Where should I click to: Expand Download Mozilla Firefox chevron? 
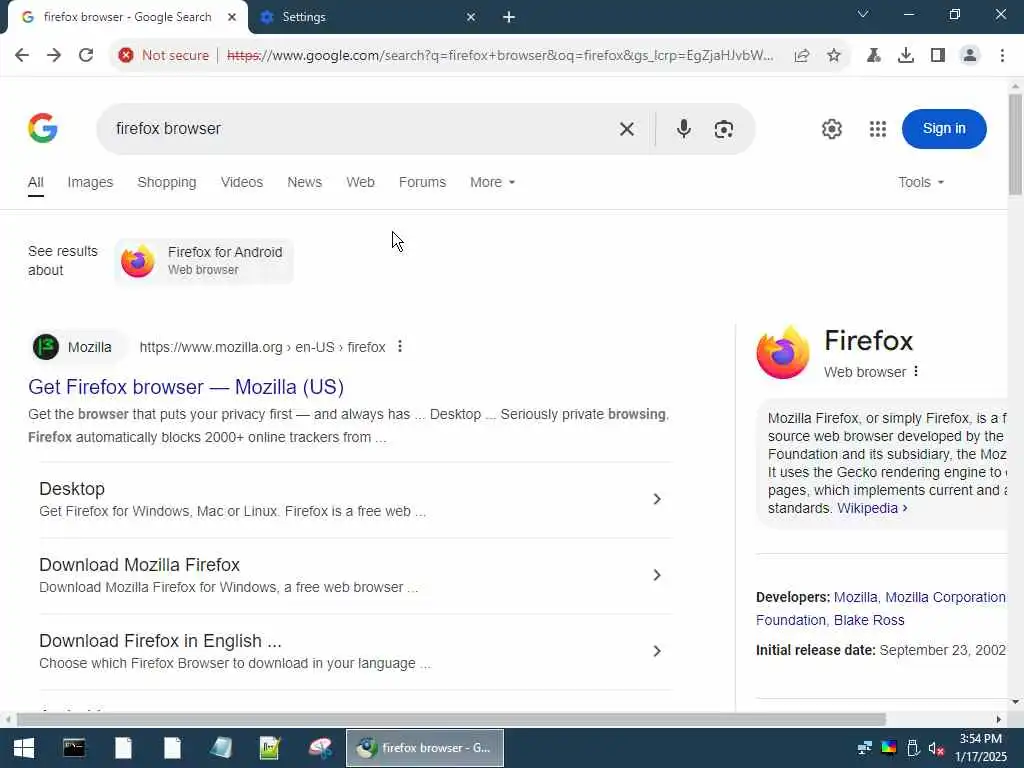point(657,575)
